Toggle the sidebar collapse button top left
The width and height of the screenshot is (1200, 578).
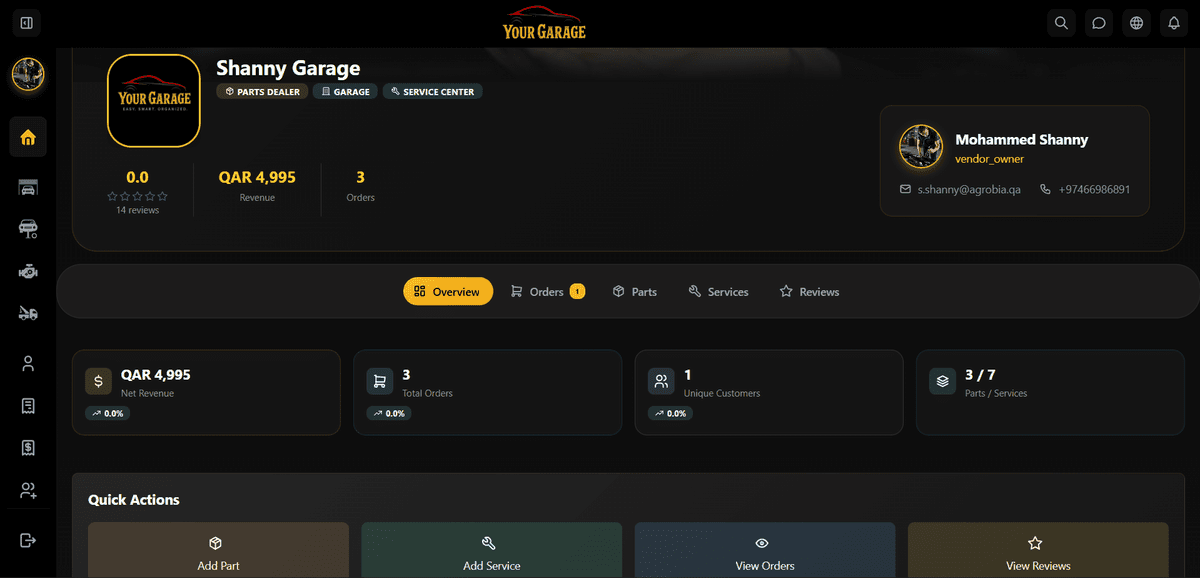26,22
